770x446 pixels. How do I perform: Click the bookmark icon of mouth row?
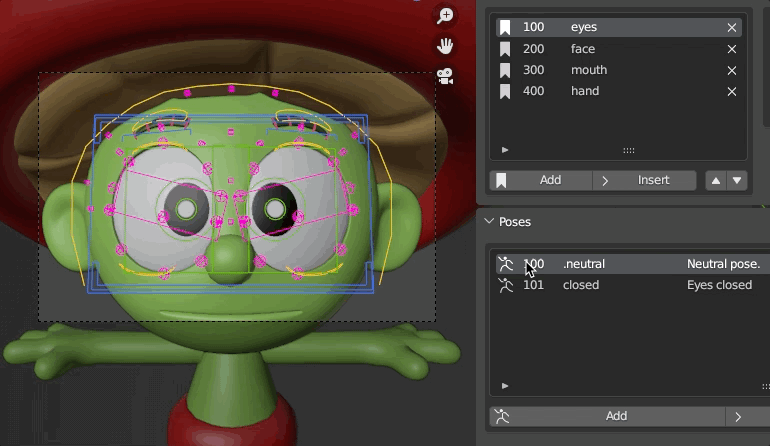point(505,70)
